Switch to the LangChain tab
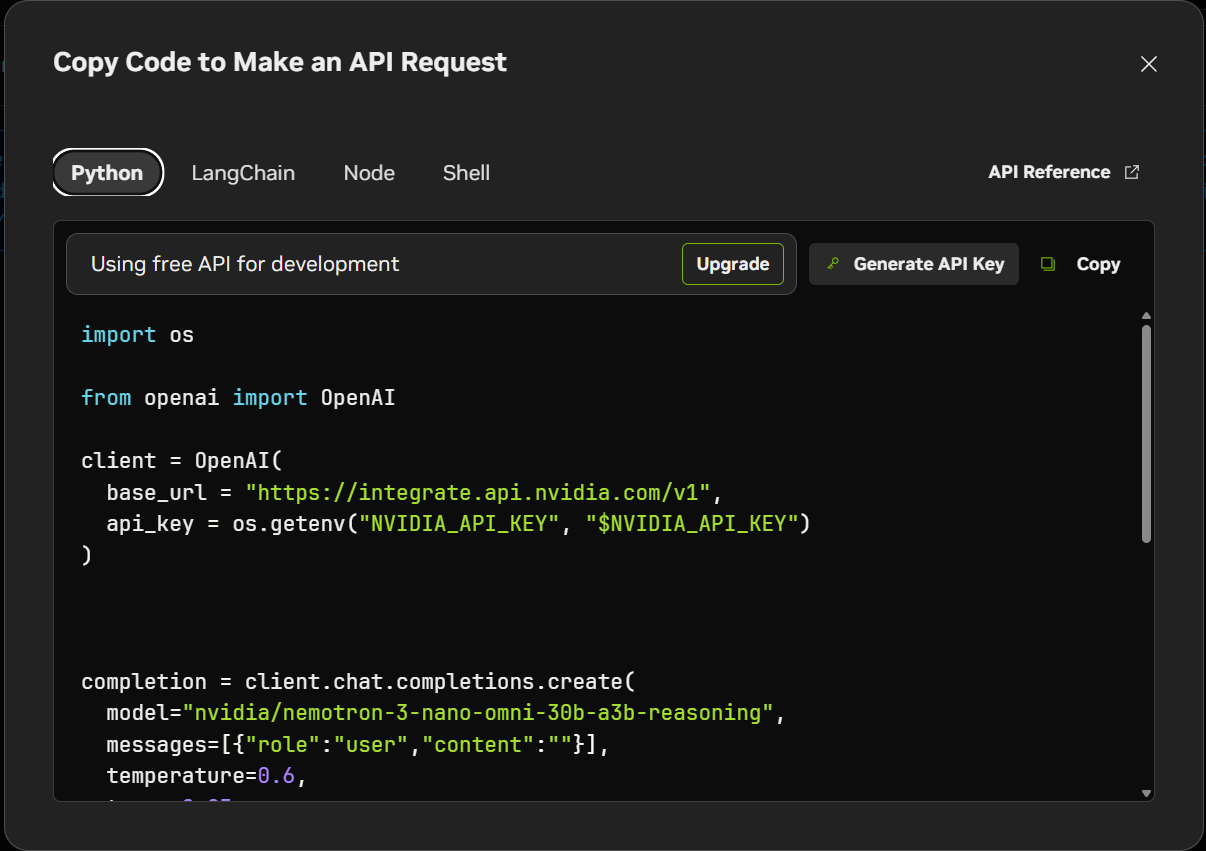The width and height of the screenshot is (1206, 851). click(x=243, y=173)
